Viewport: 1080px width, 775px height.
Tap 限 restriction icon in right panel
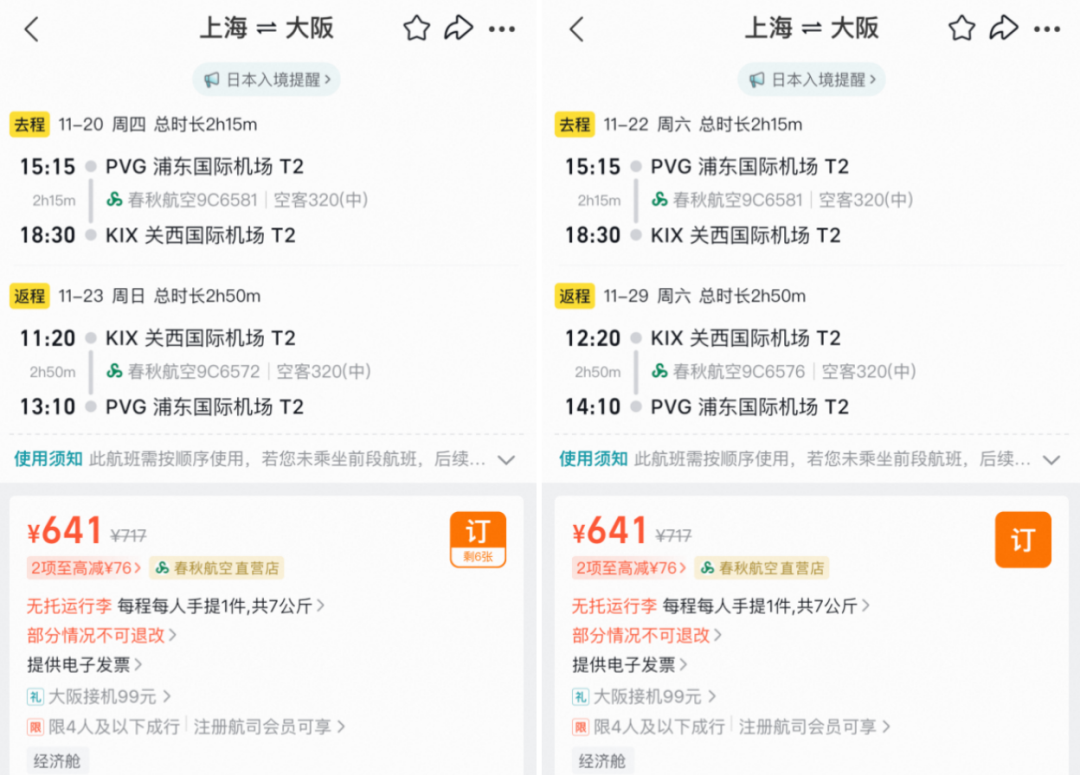point(581,727)
